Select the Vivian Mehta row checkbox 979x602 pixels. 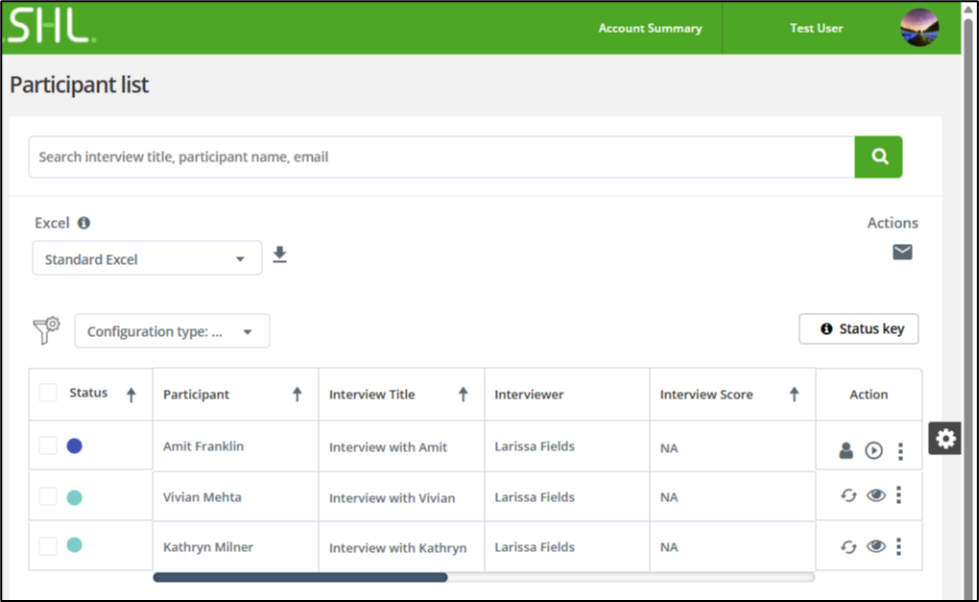(48, 496)
